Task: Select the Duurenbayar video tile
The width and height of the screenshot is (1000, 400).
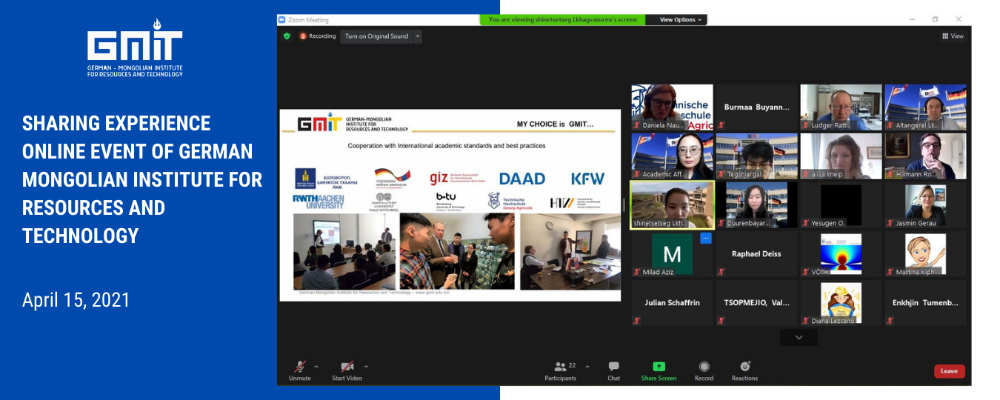Action: 756,205
